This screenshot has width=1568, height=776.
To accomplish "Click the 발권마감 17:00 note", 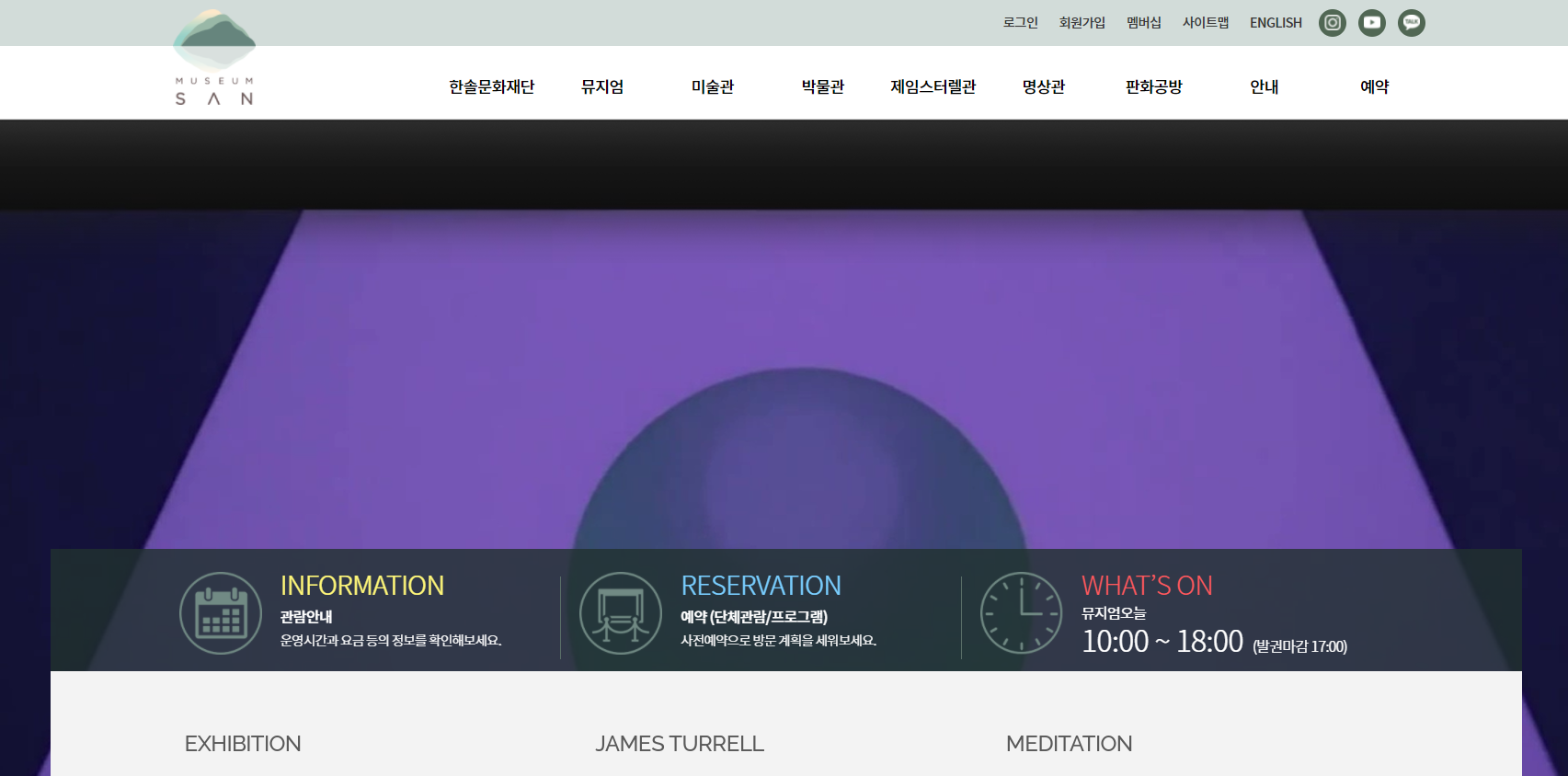I will coord(1299,646).
